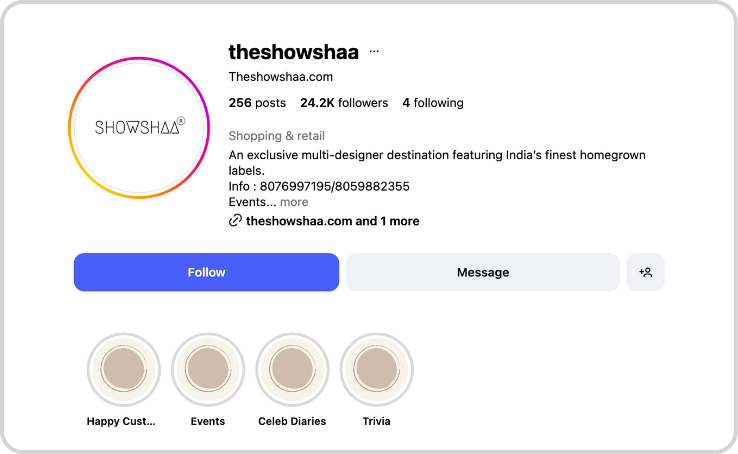Select the Trivia highlight label text

pos(376,421)
